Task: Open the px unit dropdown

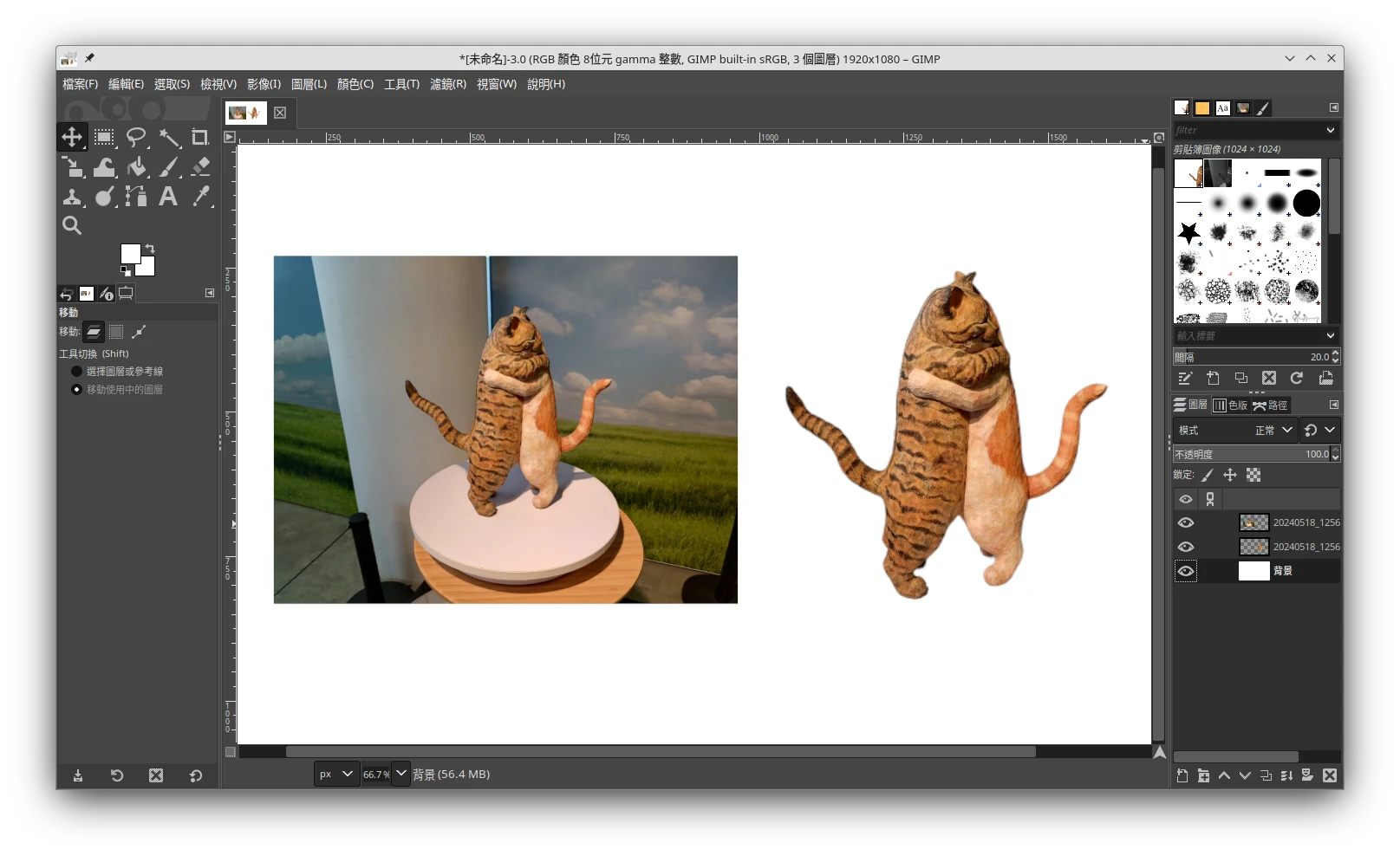Action: pyautogui.click(x=336, y=774)
